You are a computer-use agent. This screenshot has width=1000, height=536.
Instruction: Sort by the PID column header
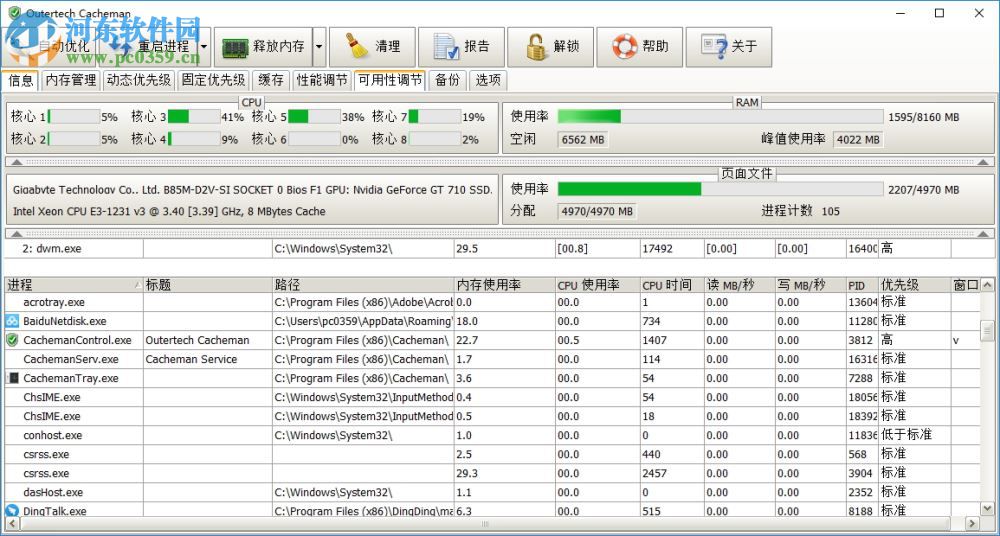[x=862, y=285]
